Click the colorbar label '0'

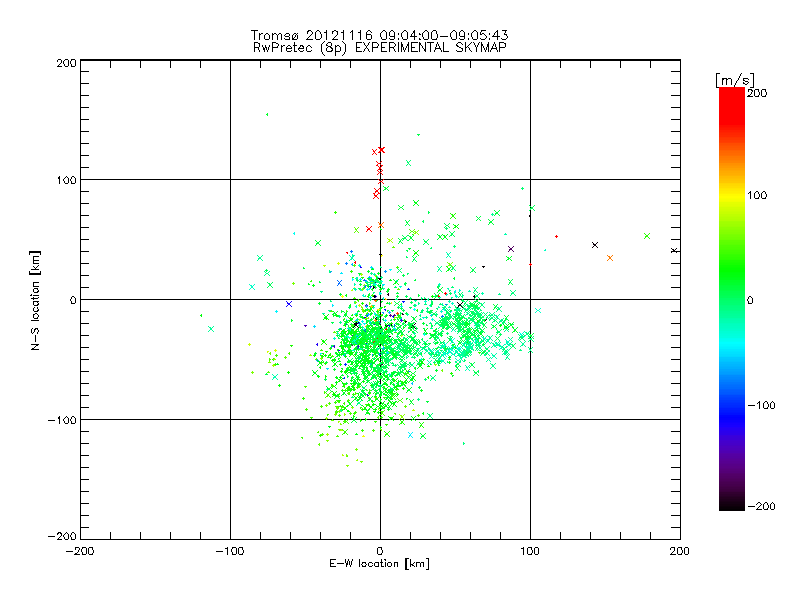coord(750,300)
